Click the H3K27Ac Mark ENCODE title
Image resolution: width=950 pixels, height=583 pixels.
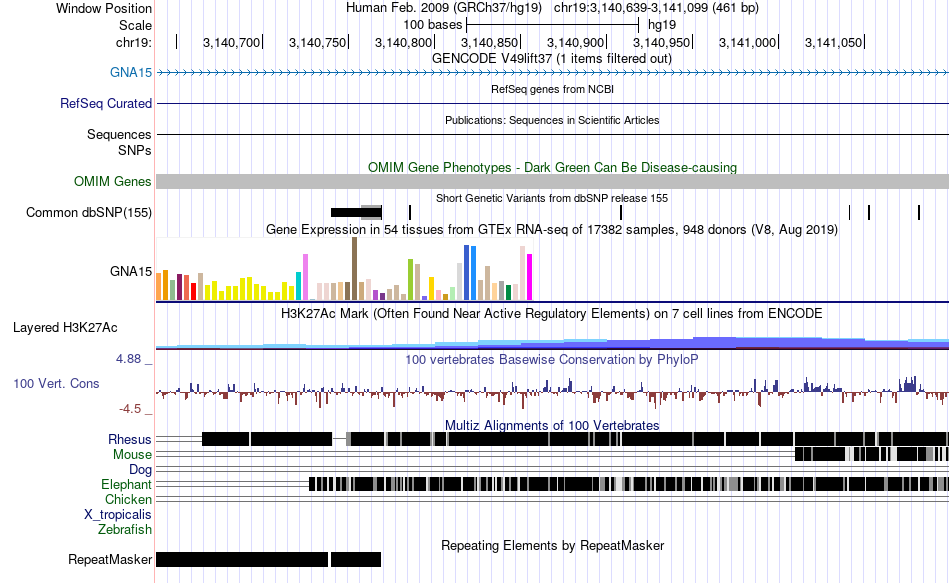pos(552,313)
